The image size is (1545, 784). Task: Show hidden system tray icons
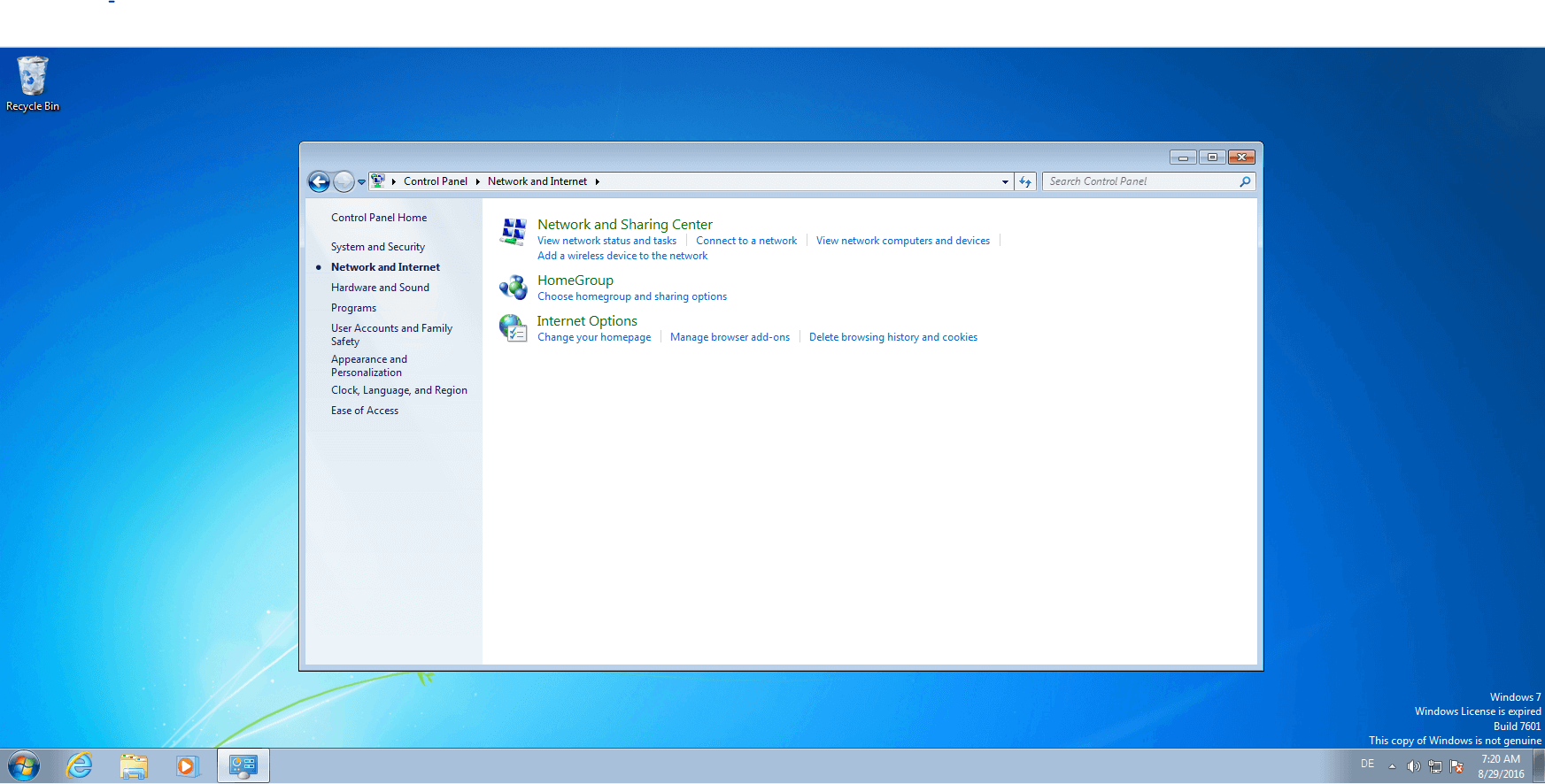(x=1392, y=766)
